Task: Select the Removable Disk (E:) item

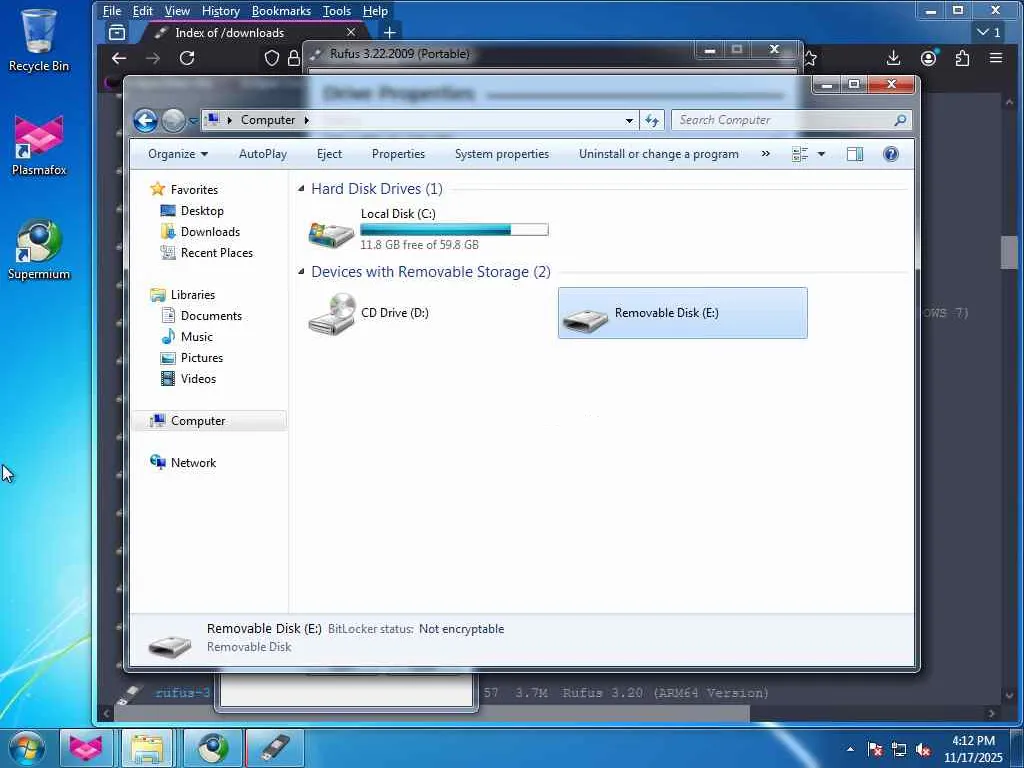Action: (682, 313)
